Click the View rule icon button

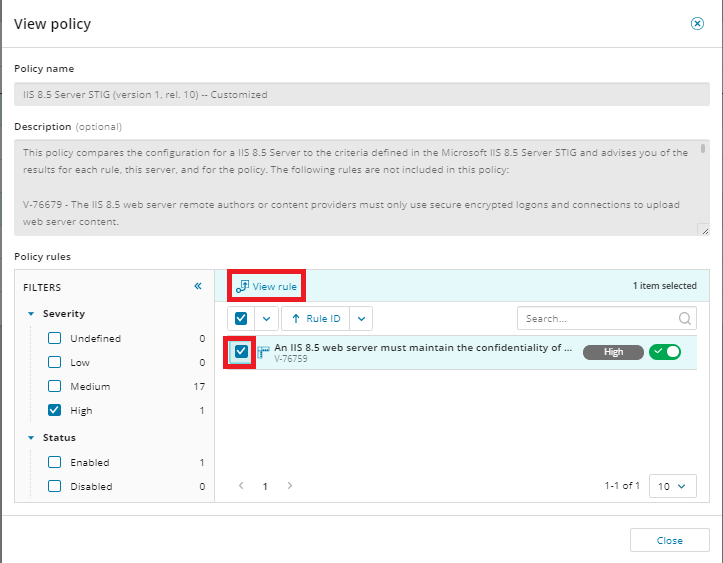pyautogui.click(x=242, y=287)
